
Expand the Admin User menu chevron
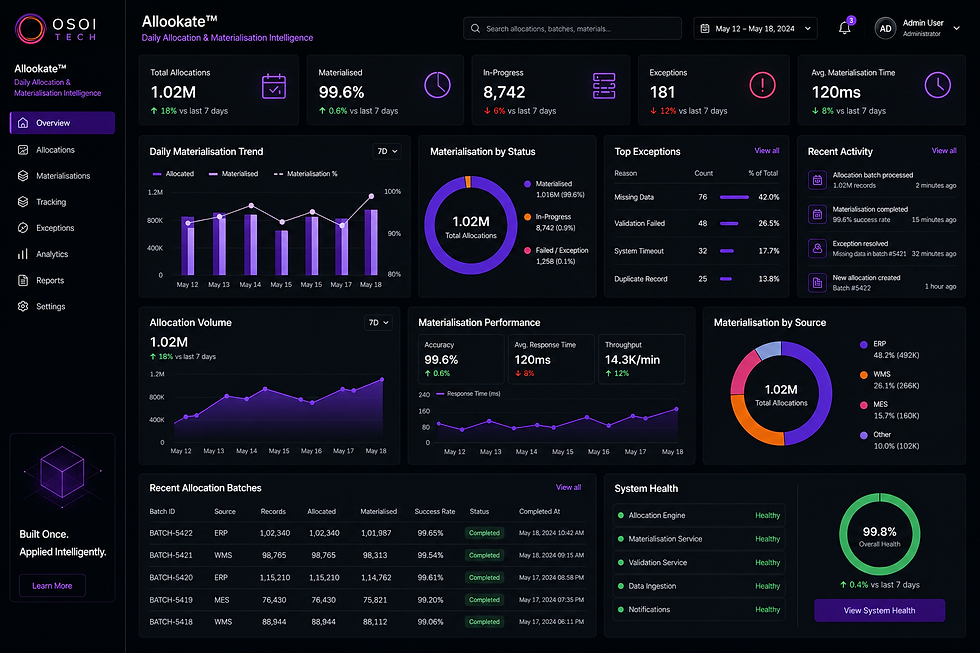coord(956,29)
